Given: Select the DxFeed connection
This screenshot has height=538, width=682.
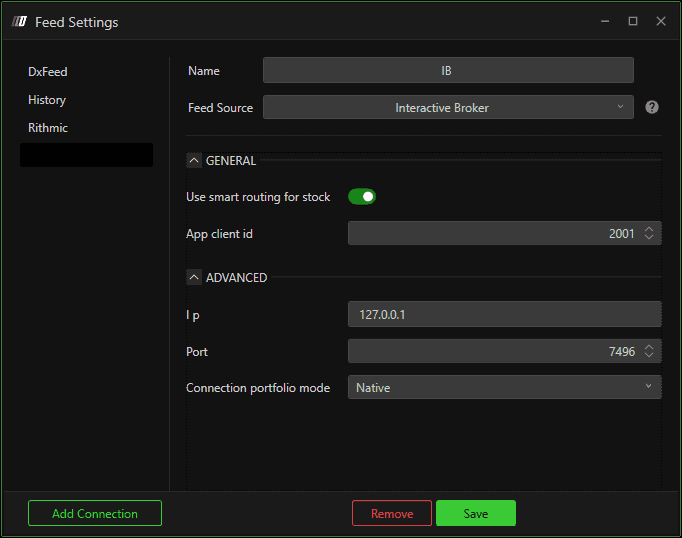Looking at the screenshot, I should pyautogui.click(x=47, y=72).
